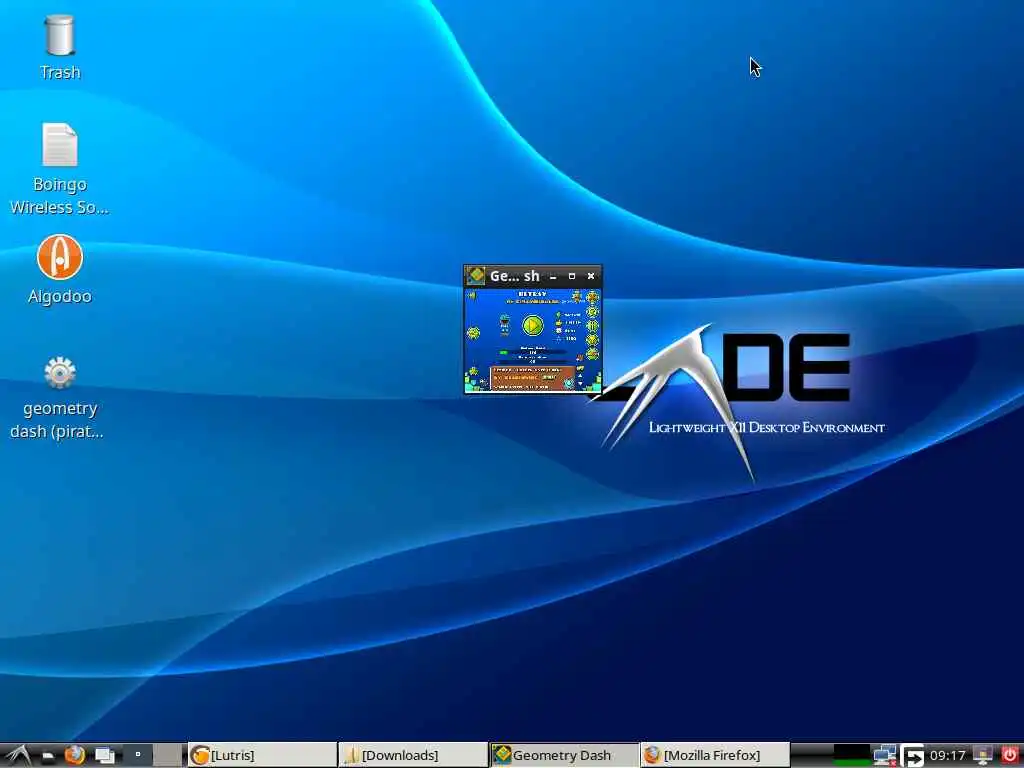
Task: Click the cyan round button on comment panel
Action: tap(569, 383)
